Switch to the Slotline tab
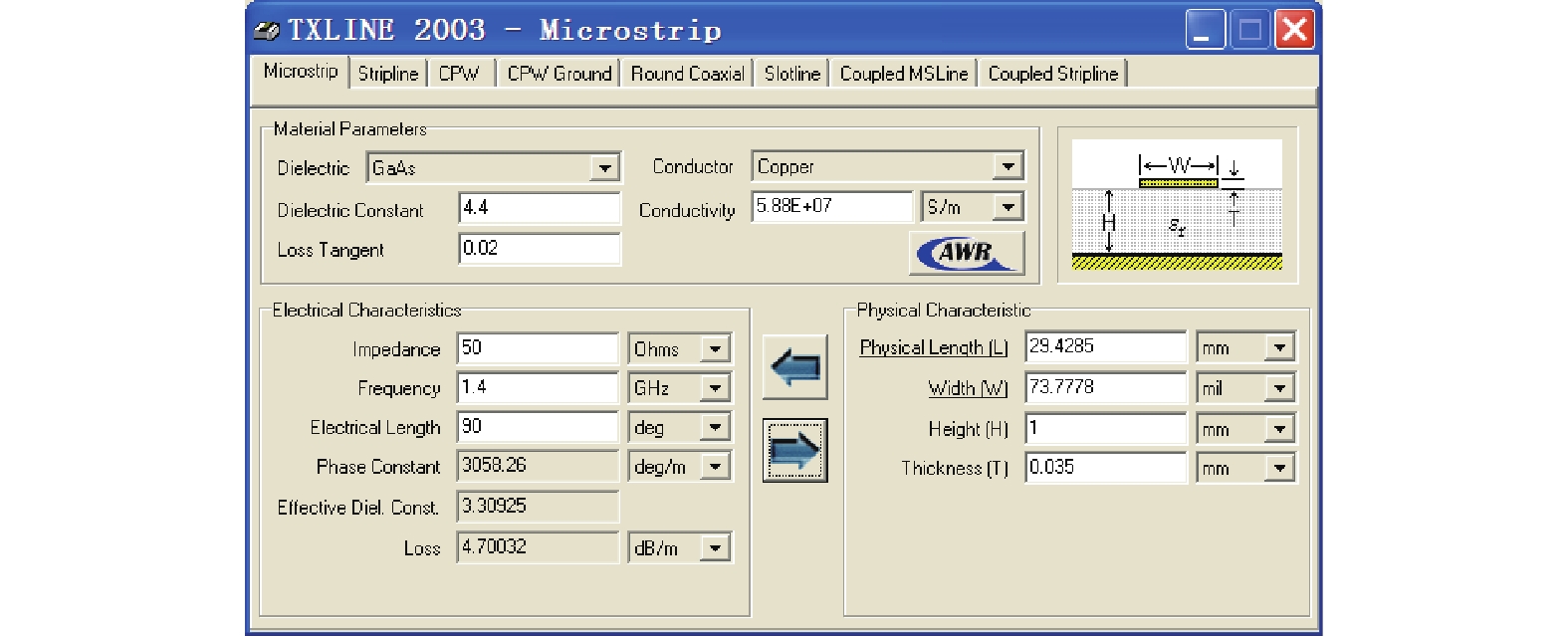 pos(791,74)
